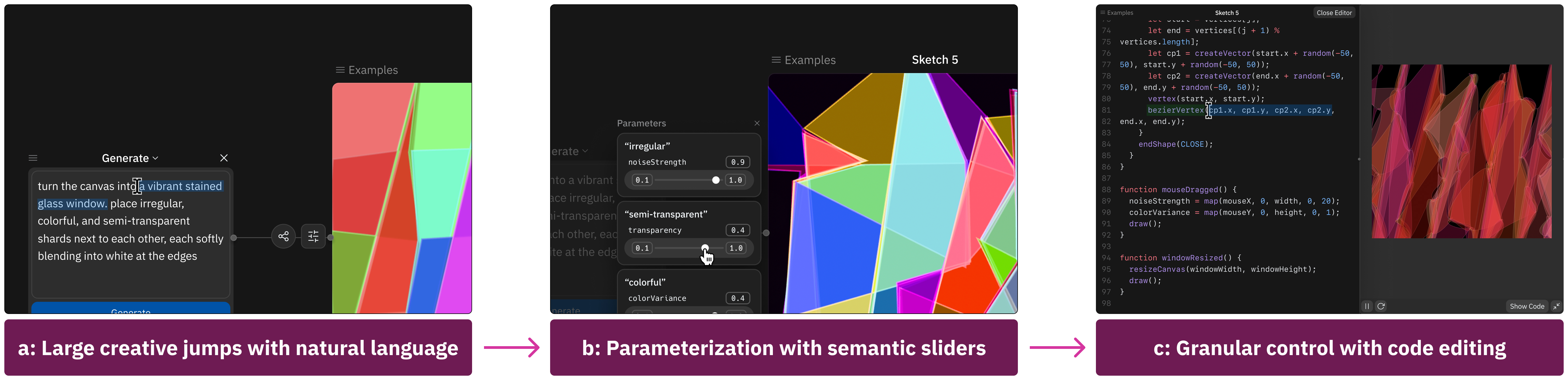This screenshot has width=1568, height=380.
Task: Open the Examples menu in panel a
Action: pyautogui.click(x=367, y=70)
